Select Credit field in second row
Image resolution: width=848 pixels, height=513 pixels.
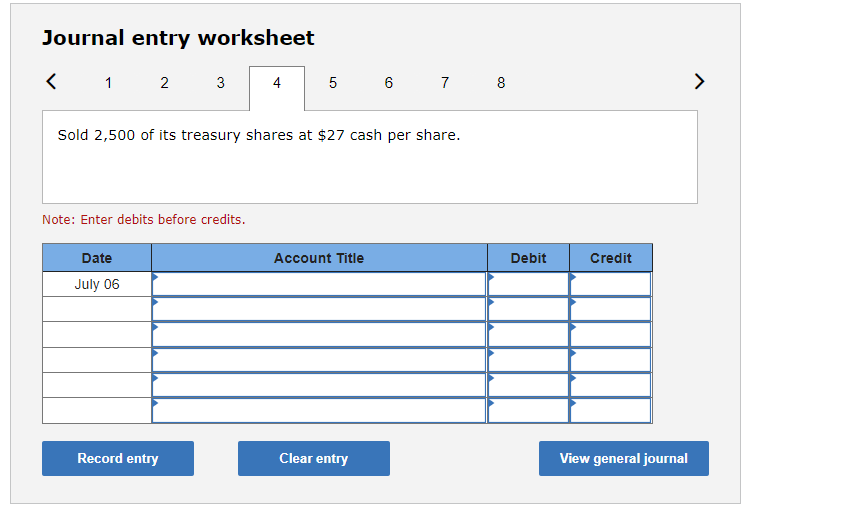(x=611, y=309)
